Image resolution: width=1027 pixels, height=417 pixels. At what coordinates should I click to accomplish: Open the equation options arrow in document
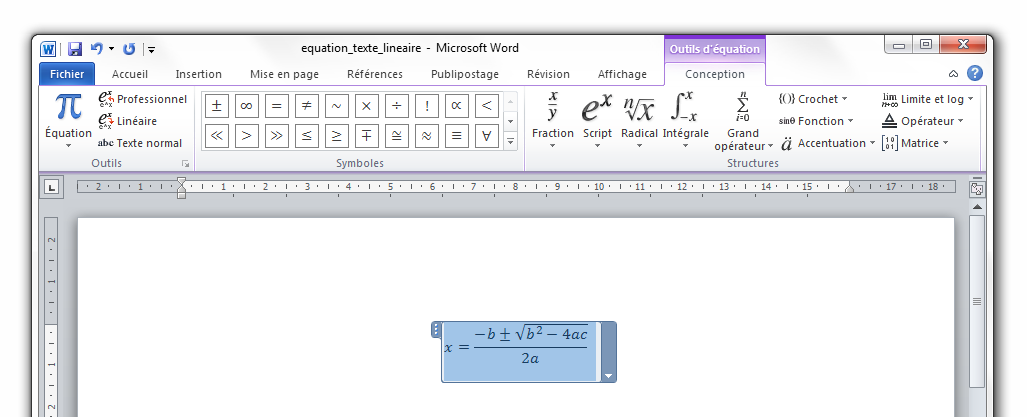[x=608, y=375]
